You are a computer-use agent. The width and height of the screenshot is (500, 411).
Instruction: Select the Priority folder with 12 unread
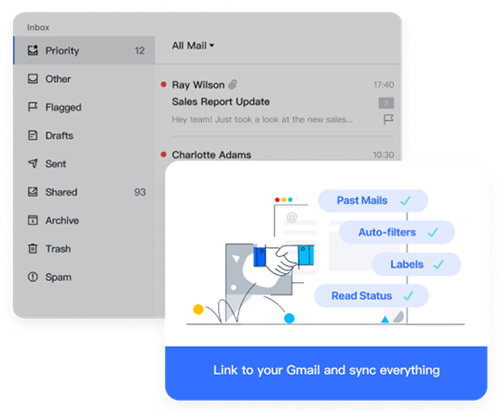tap(84, 50)
